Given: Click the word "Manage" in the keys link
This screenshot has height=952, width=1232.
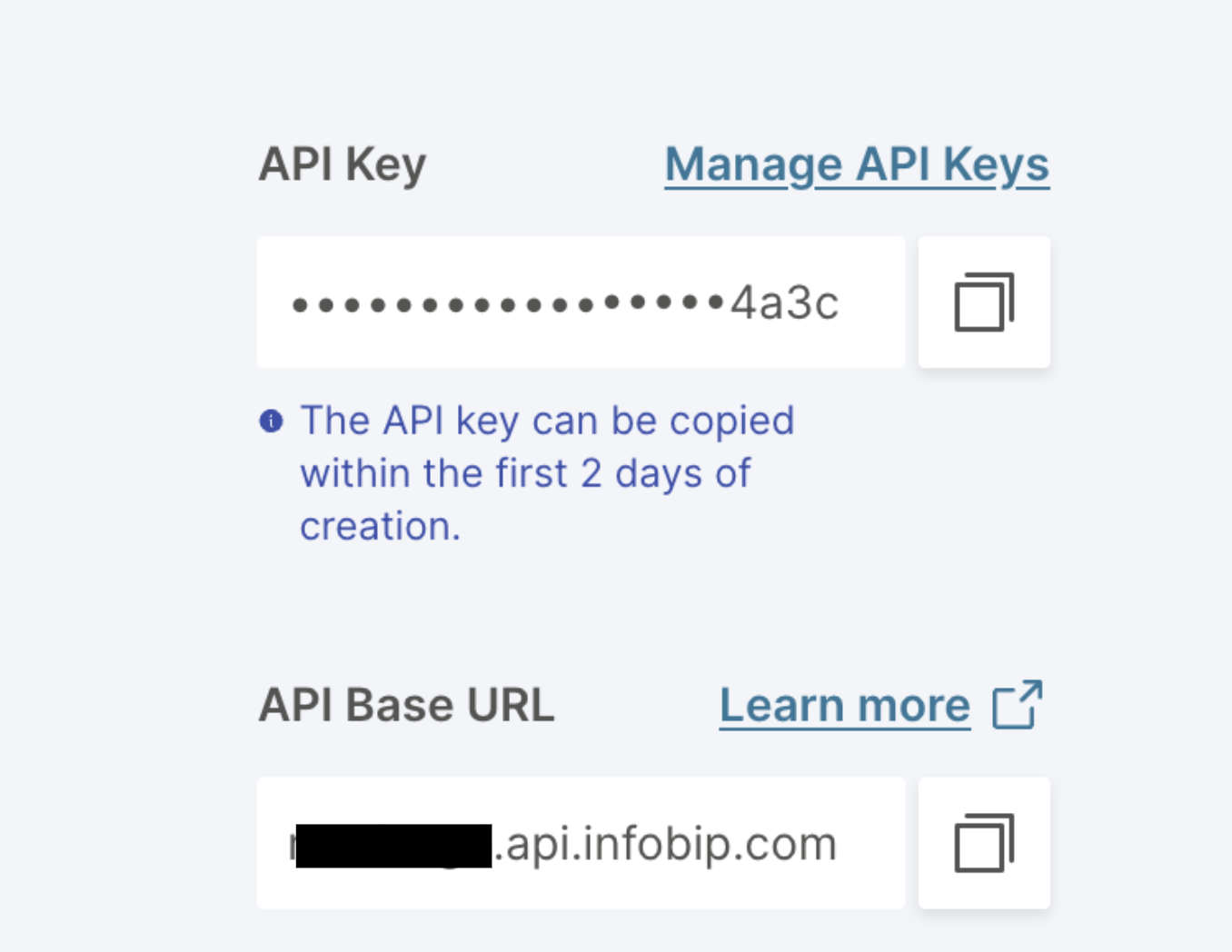Looking at the screenshot, I should [x=753, y=165].
